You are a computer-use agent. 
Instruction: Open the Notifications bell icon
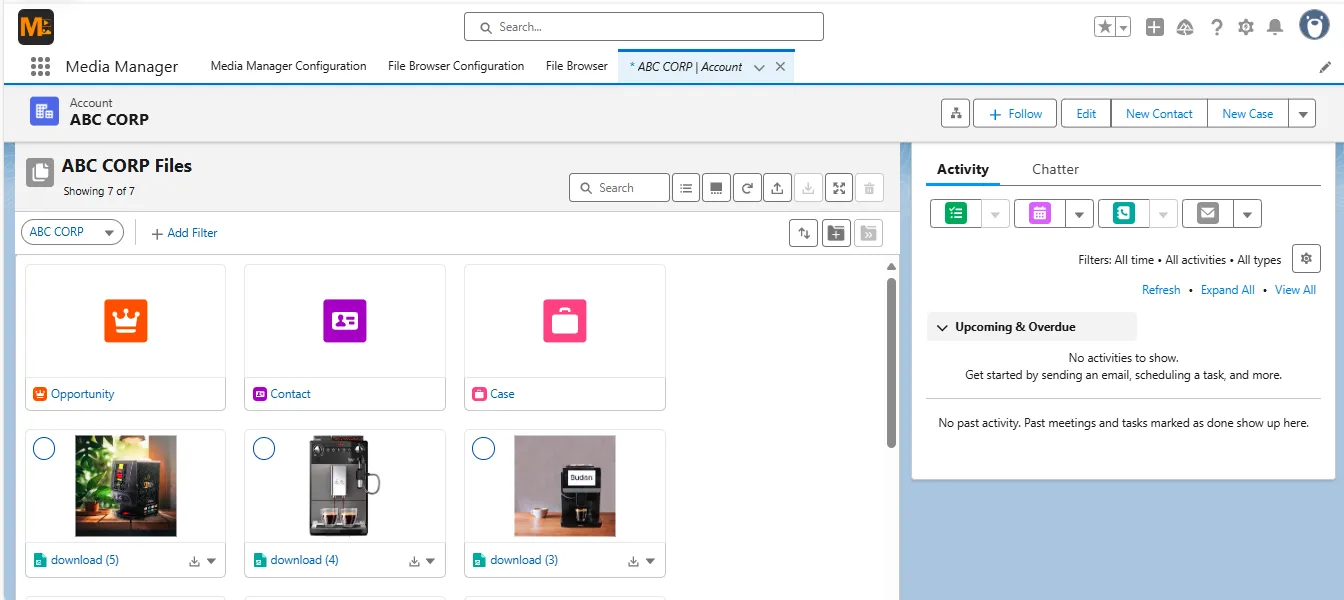1275,27
